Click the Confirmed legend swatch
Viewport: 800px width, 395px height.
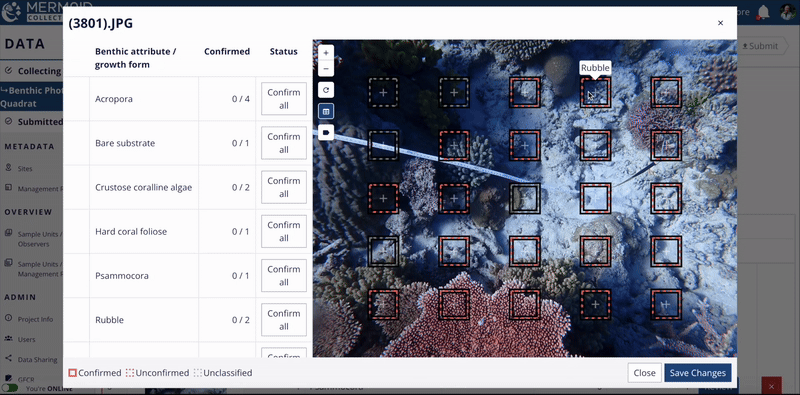pyautogui.click(x=72, y=373)
